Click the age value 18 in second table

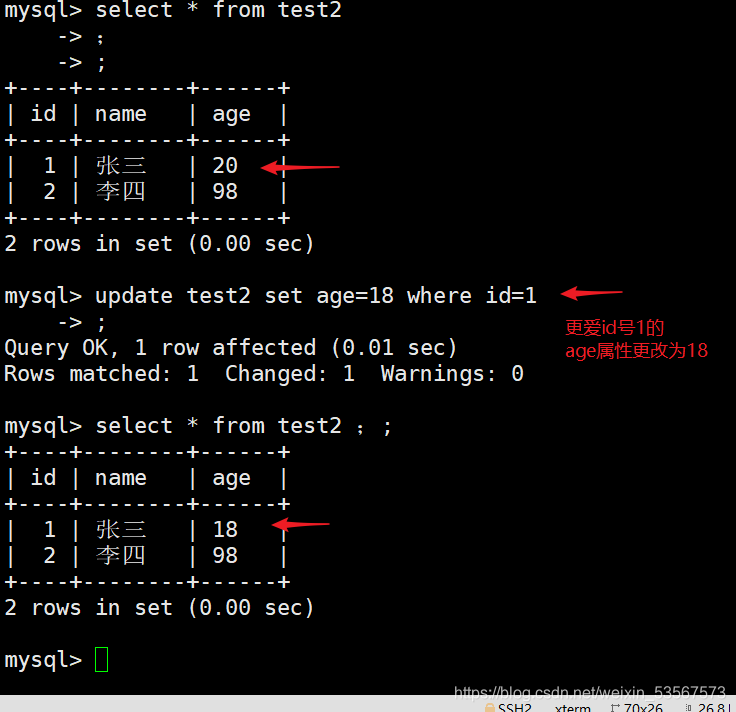(225, 529)
